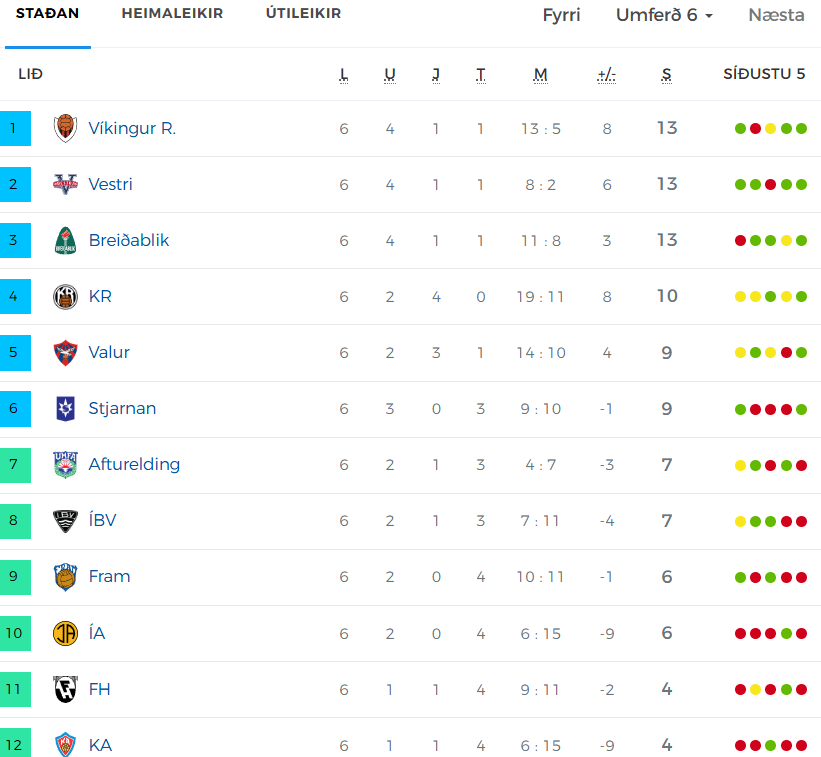821x757 pixels.
Task: Switch to the Útileikir tab
Action: 303,13
